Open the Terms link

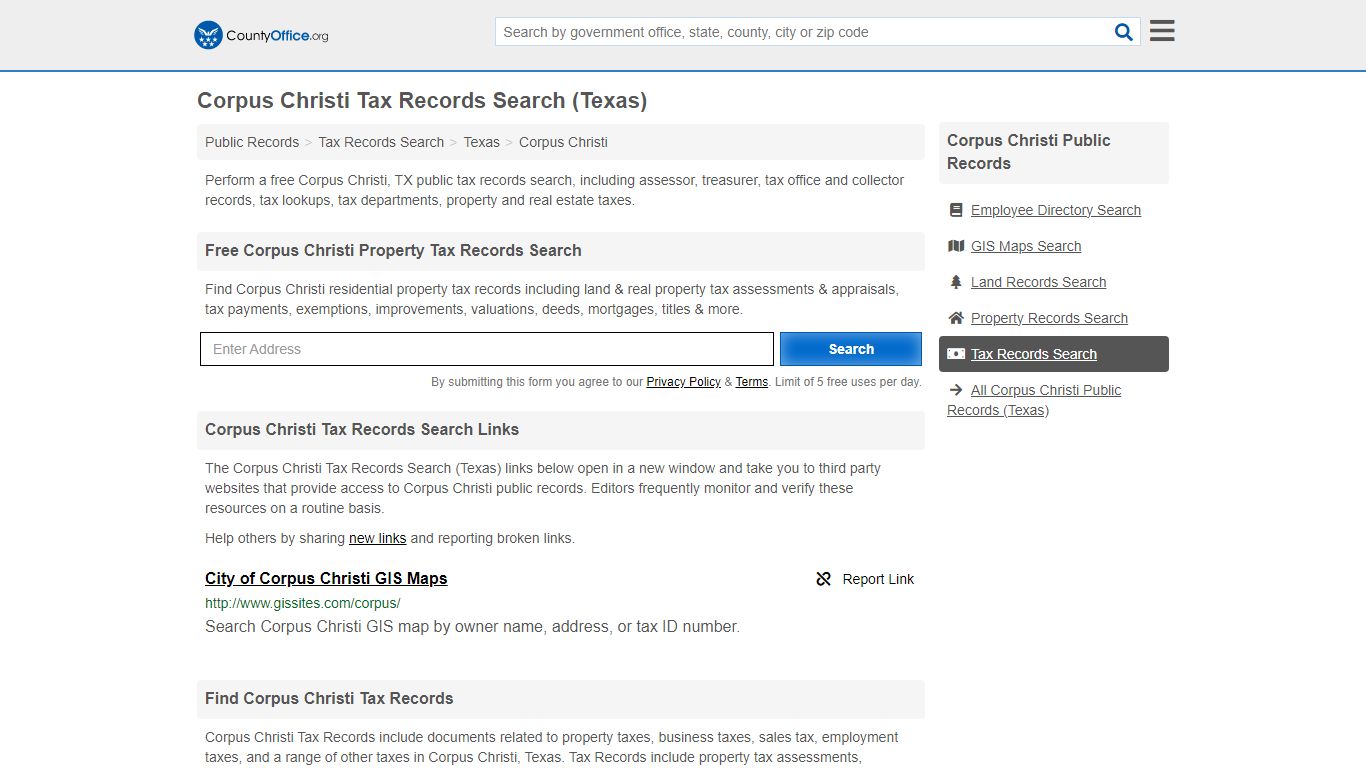752,382
